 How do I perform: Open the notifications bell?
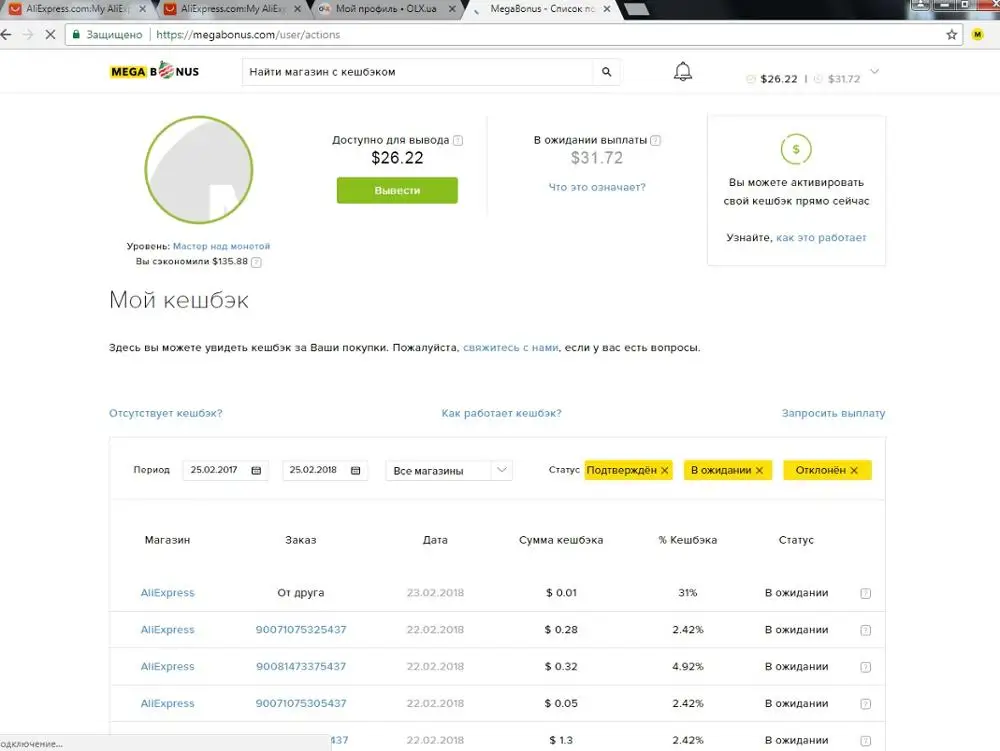pos(682,71)
